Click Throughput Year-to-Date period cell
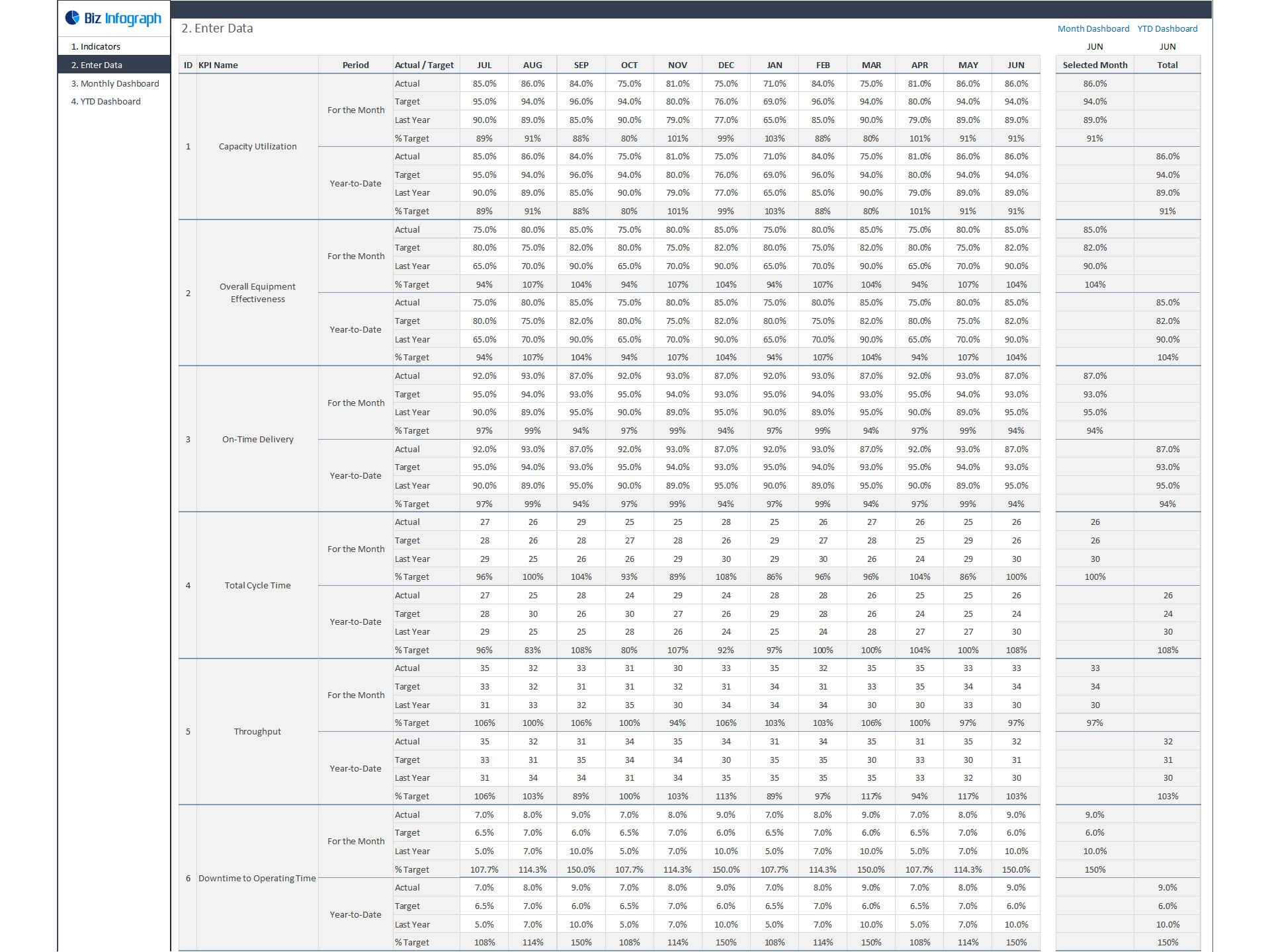1270x952 pixels. coord(356,768)
